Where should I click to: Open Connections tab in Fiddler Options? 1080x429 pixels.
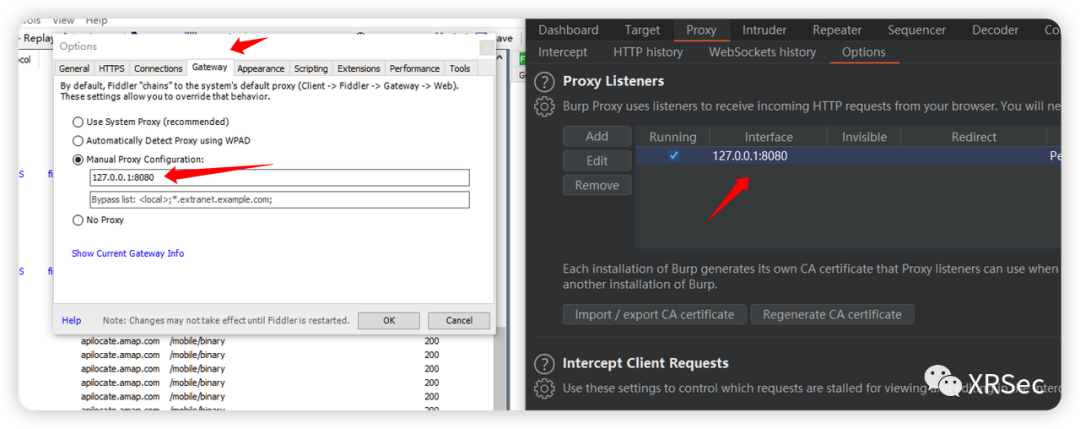tap(158, 69)
